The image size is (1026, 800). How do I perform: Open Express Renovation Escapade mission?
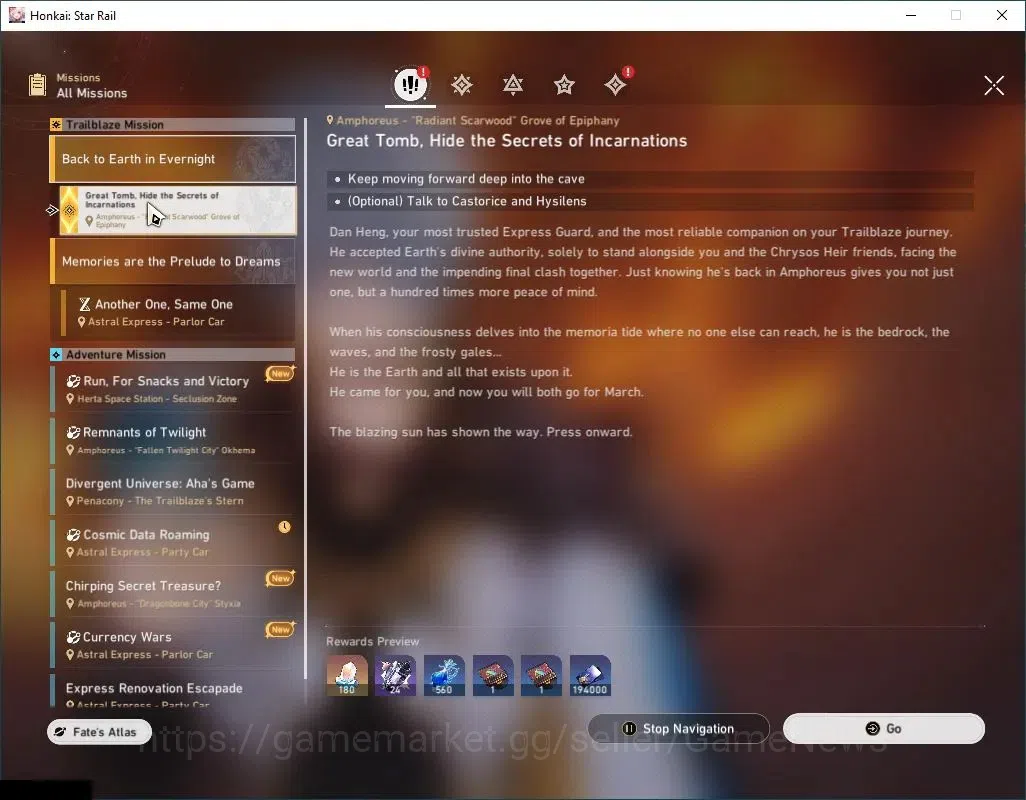pos(173,691)
